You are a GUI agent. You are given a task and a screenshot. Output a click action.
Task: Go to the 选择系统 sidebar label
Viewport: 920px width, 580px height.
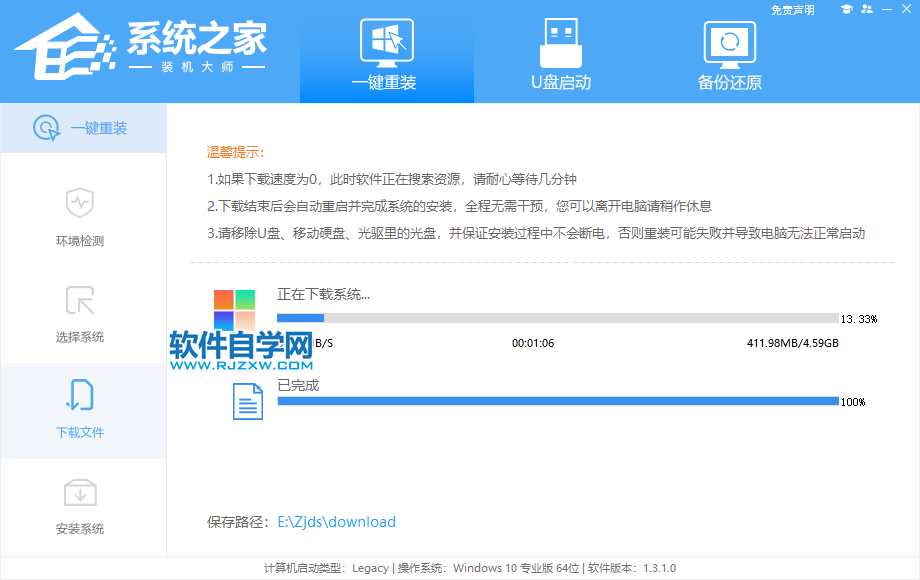tap(80, 337)
